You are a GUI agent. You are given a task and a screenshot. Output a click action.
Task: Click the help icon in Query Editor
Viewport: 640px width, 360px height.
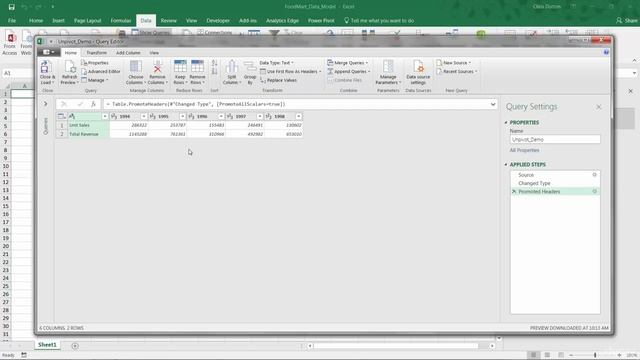(606, 52)
